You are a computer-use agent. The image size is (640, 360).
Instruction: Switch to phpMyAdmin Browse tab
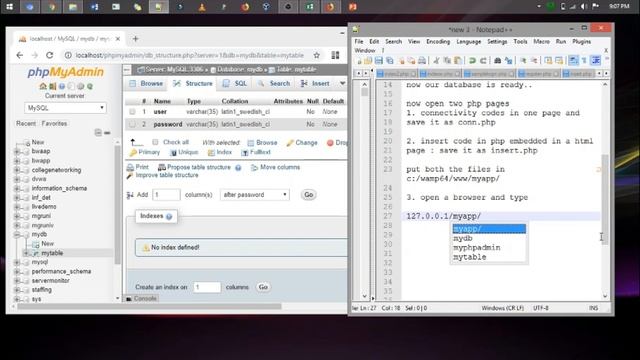click(146, 83)
